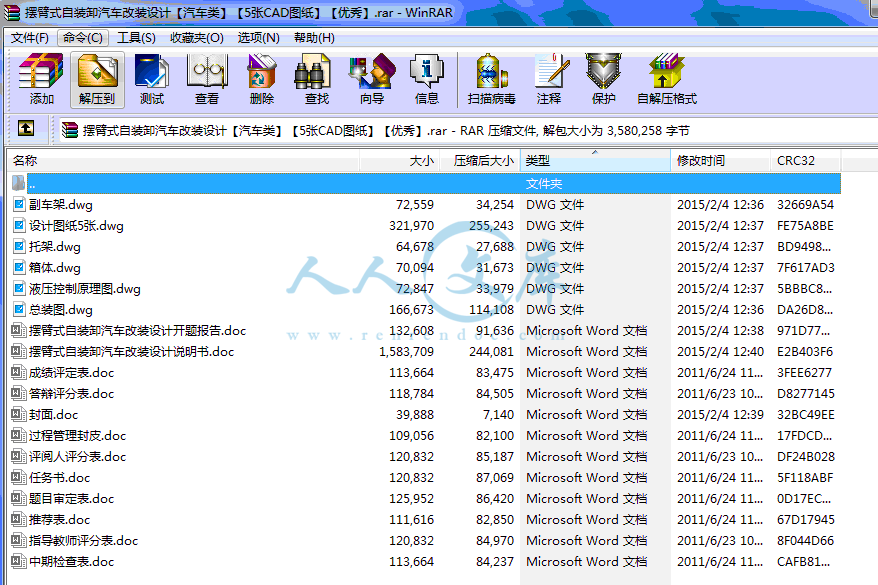Click the 添加 (Add) toolbar icon
Viewport: 878px width, 585px height.
pyautogui.click(x=41, y=79)
